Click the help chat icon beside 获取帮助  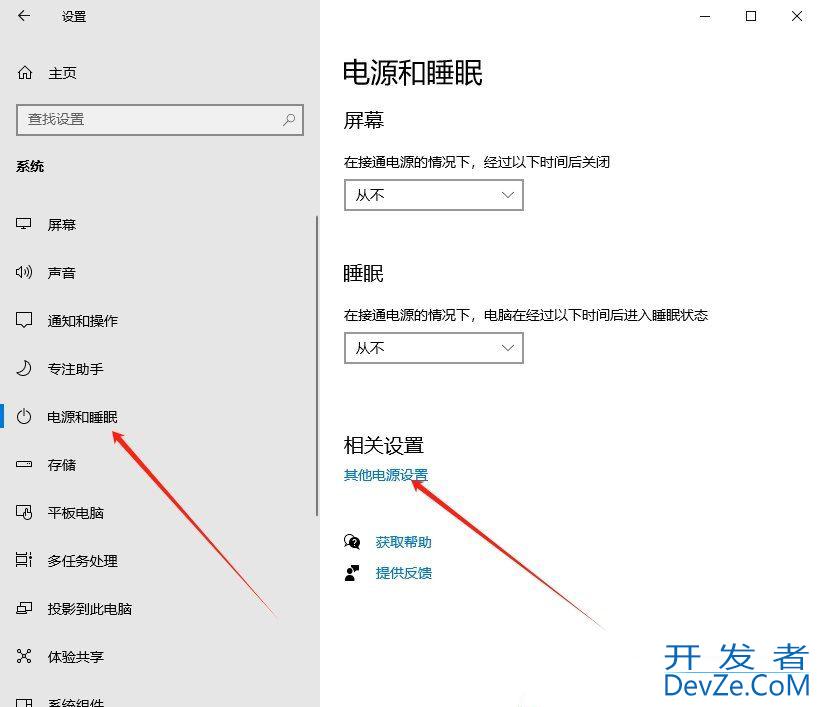point(352,542)
